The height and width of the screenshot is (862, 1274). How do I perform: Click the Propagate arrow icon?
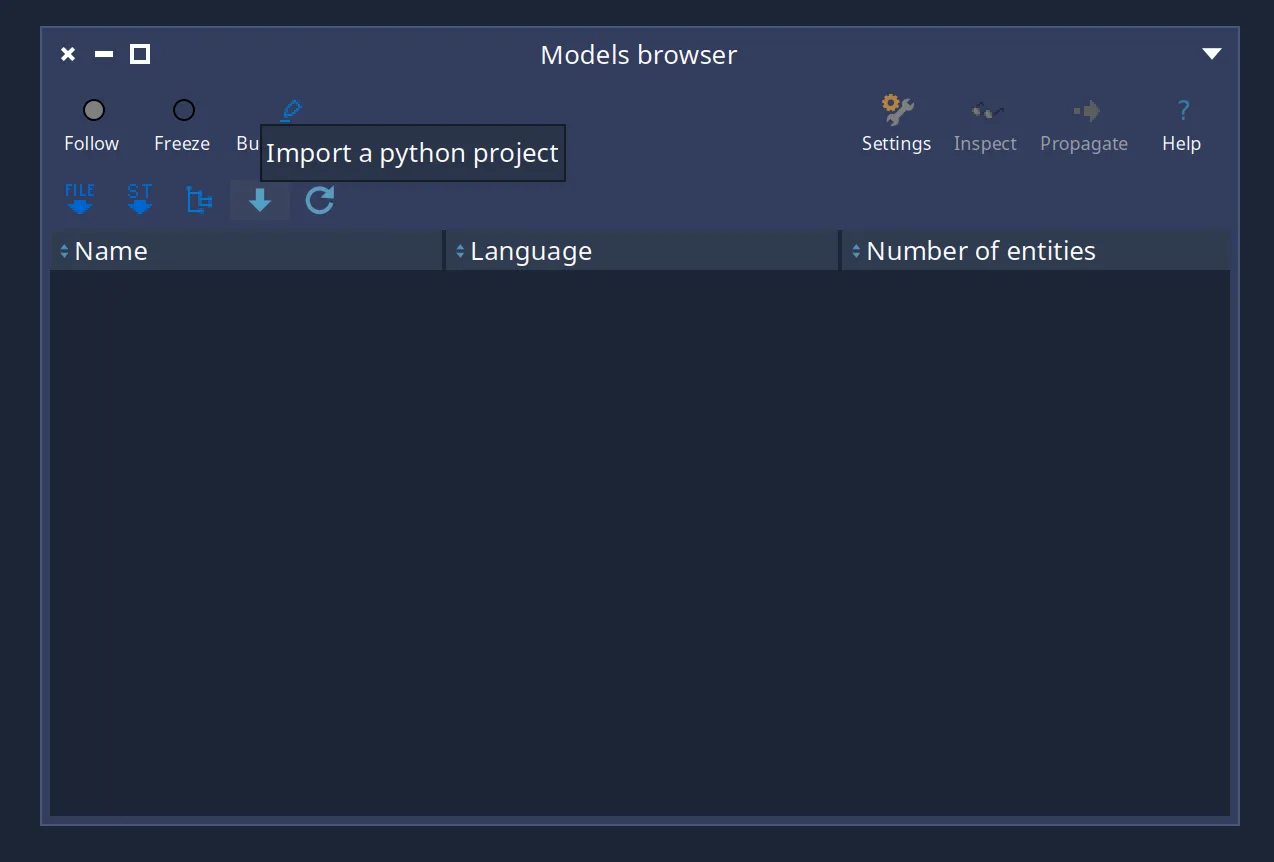(1085, 110)
